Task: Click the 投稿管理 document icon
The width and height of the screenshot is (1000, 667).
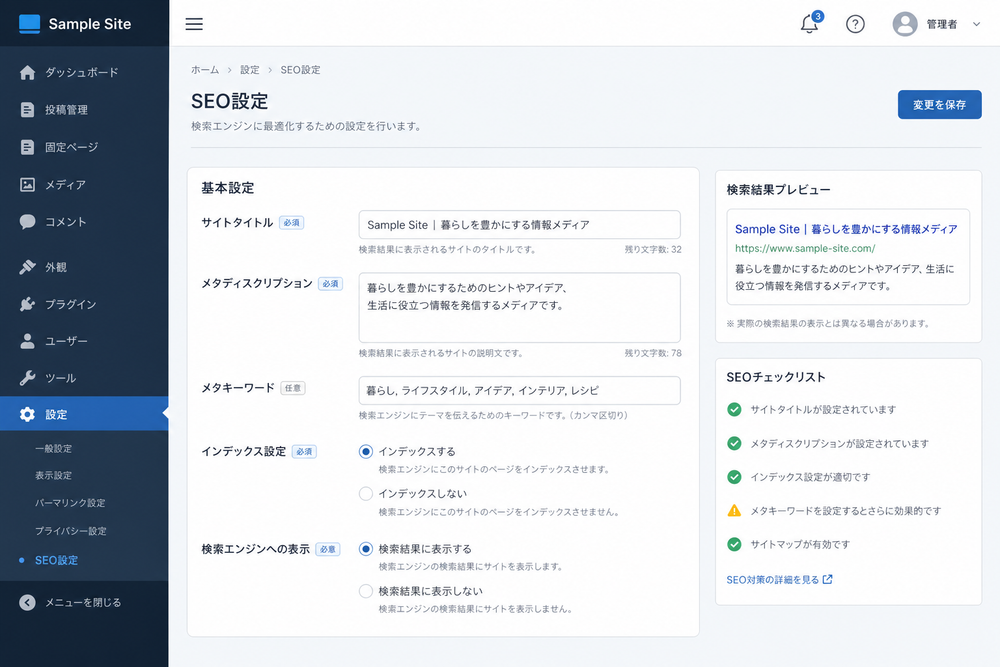Action: (x=27, y=110)
